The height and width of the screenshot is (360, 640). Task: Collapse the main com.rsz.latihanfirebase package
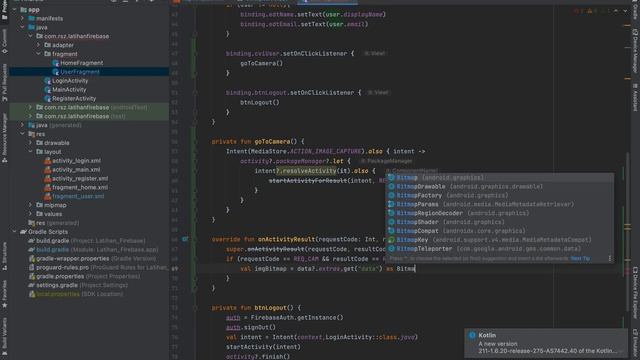pyautogui.click(x=31, y=36)
